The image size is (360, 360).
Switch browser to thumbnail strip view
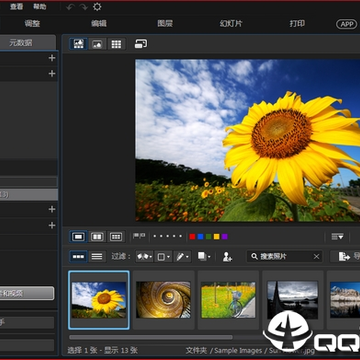click(x=78, y=256)
